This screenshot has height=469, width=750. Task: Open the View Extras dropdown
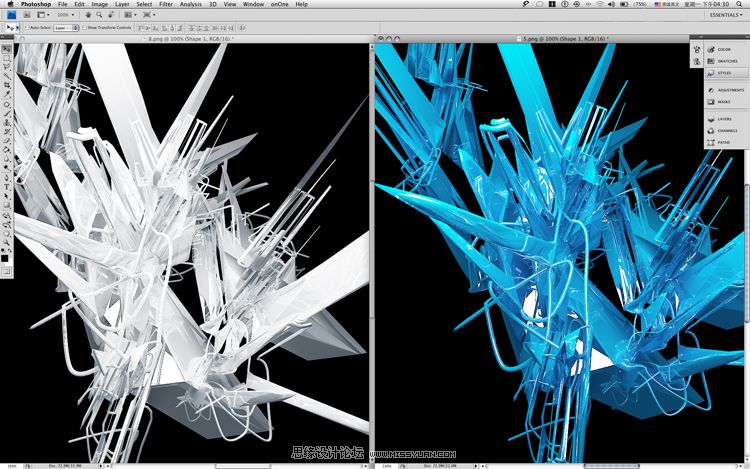click(44, 15)
